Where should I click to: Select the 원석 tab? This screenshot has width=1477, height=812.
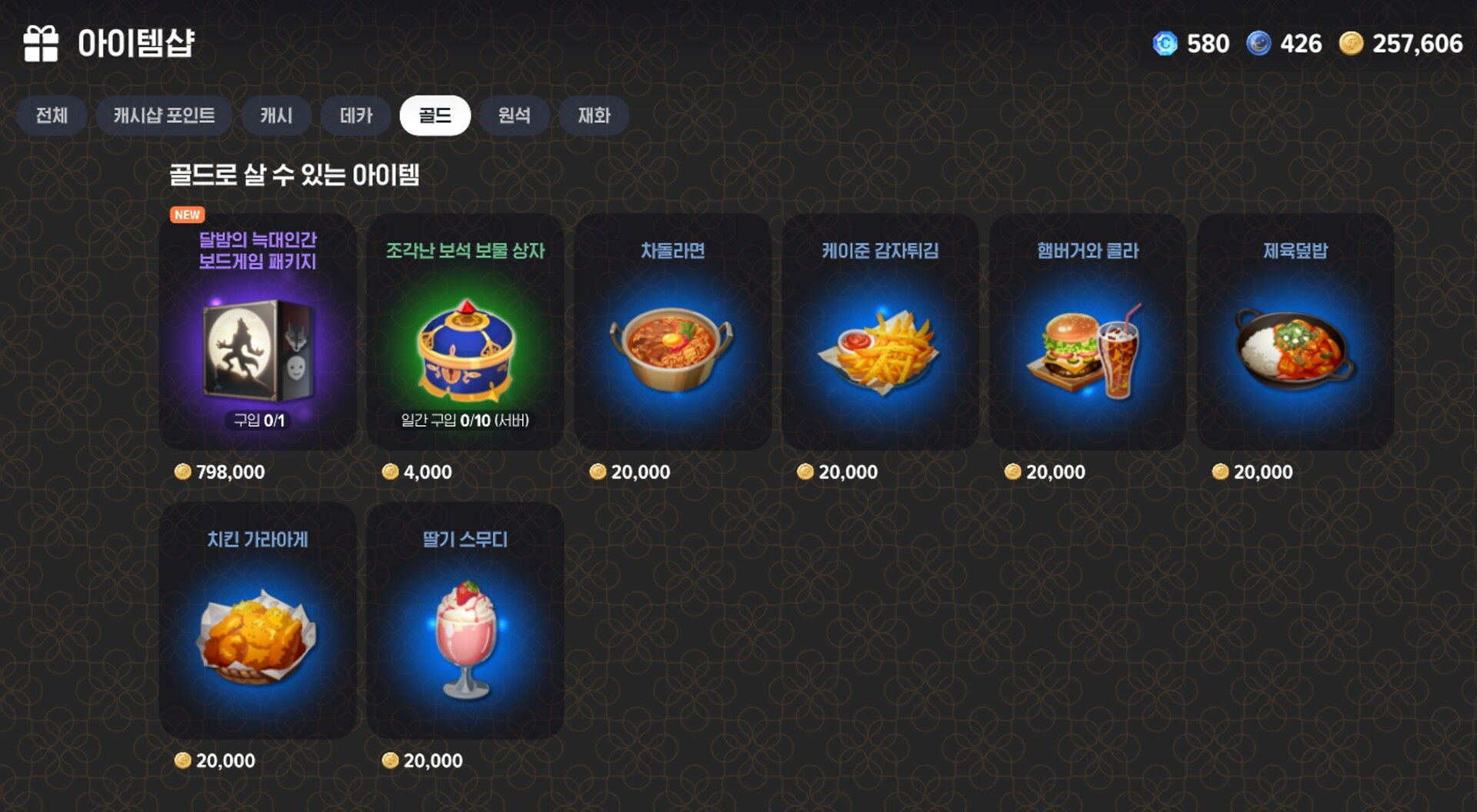(x=514, y=115)
